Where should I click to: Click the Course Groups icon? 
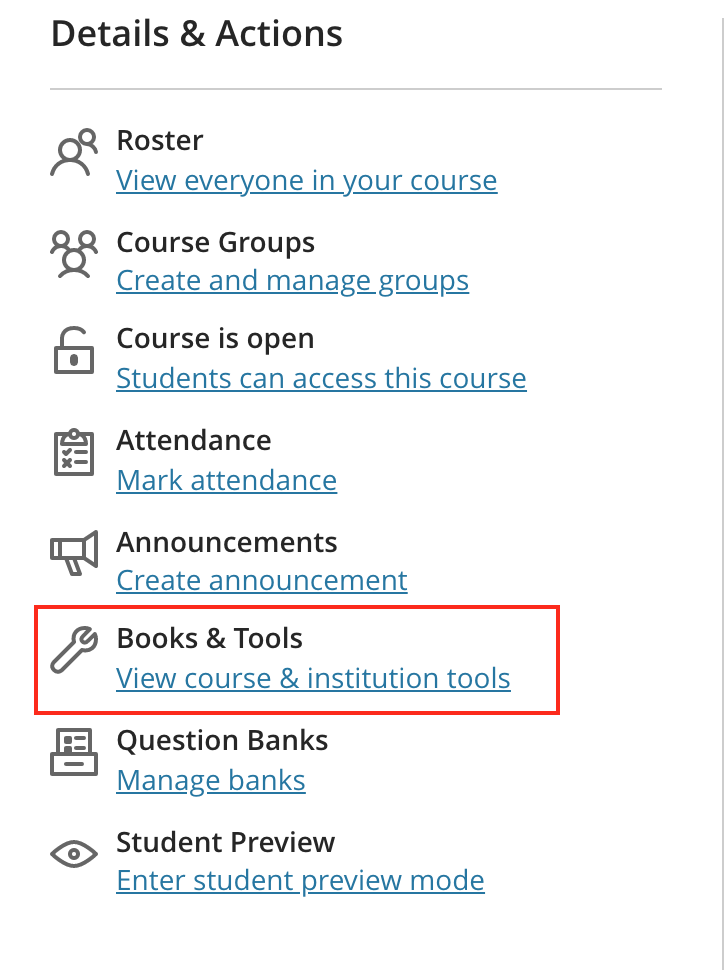coord(72,256)
